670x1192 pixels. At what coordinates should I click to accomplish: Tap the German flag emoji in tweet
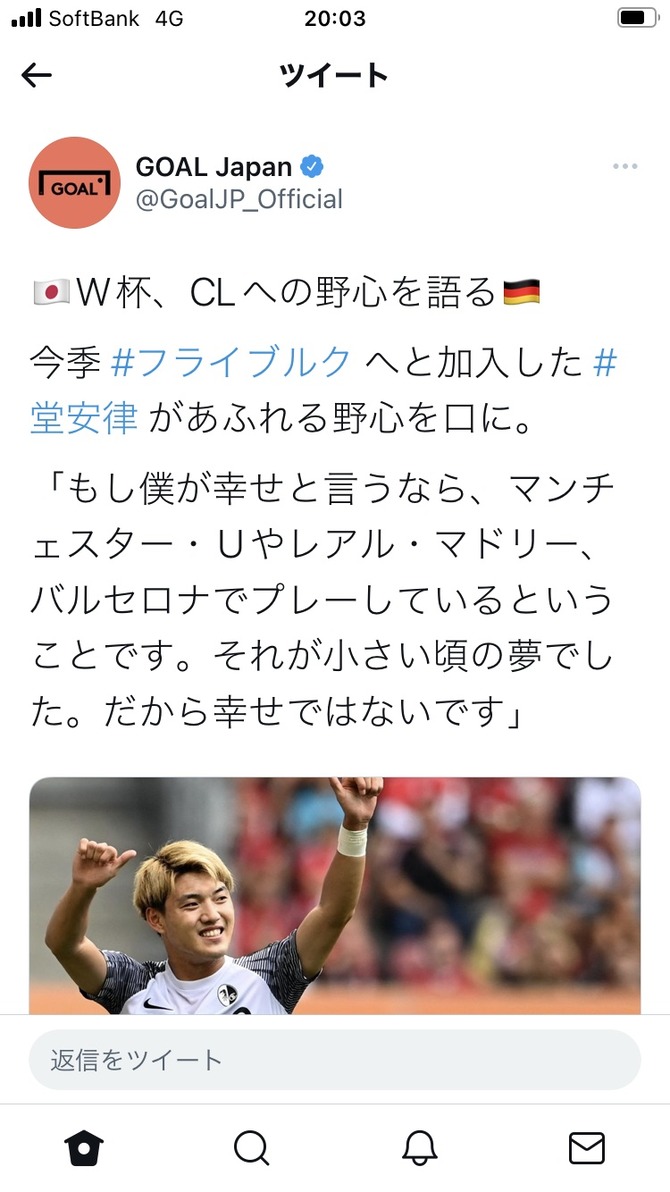coord(522,292)
